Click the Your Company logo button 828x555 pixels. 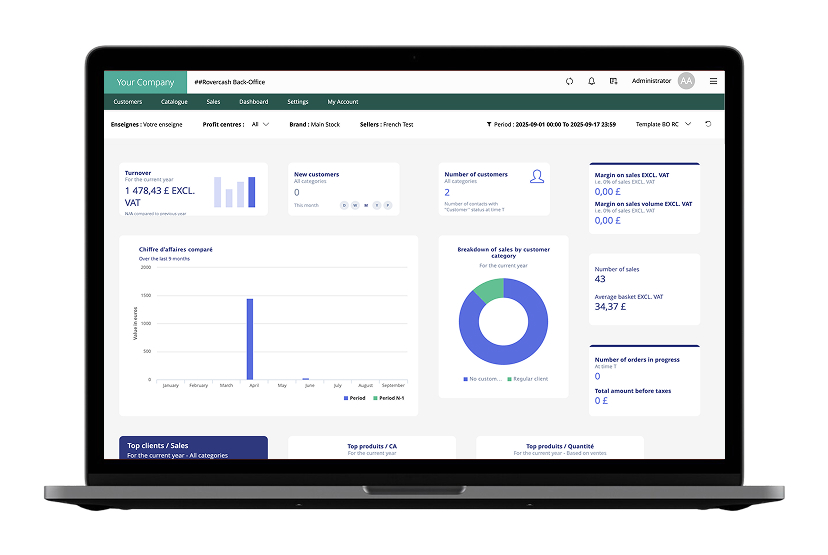pos(145,82)
